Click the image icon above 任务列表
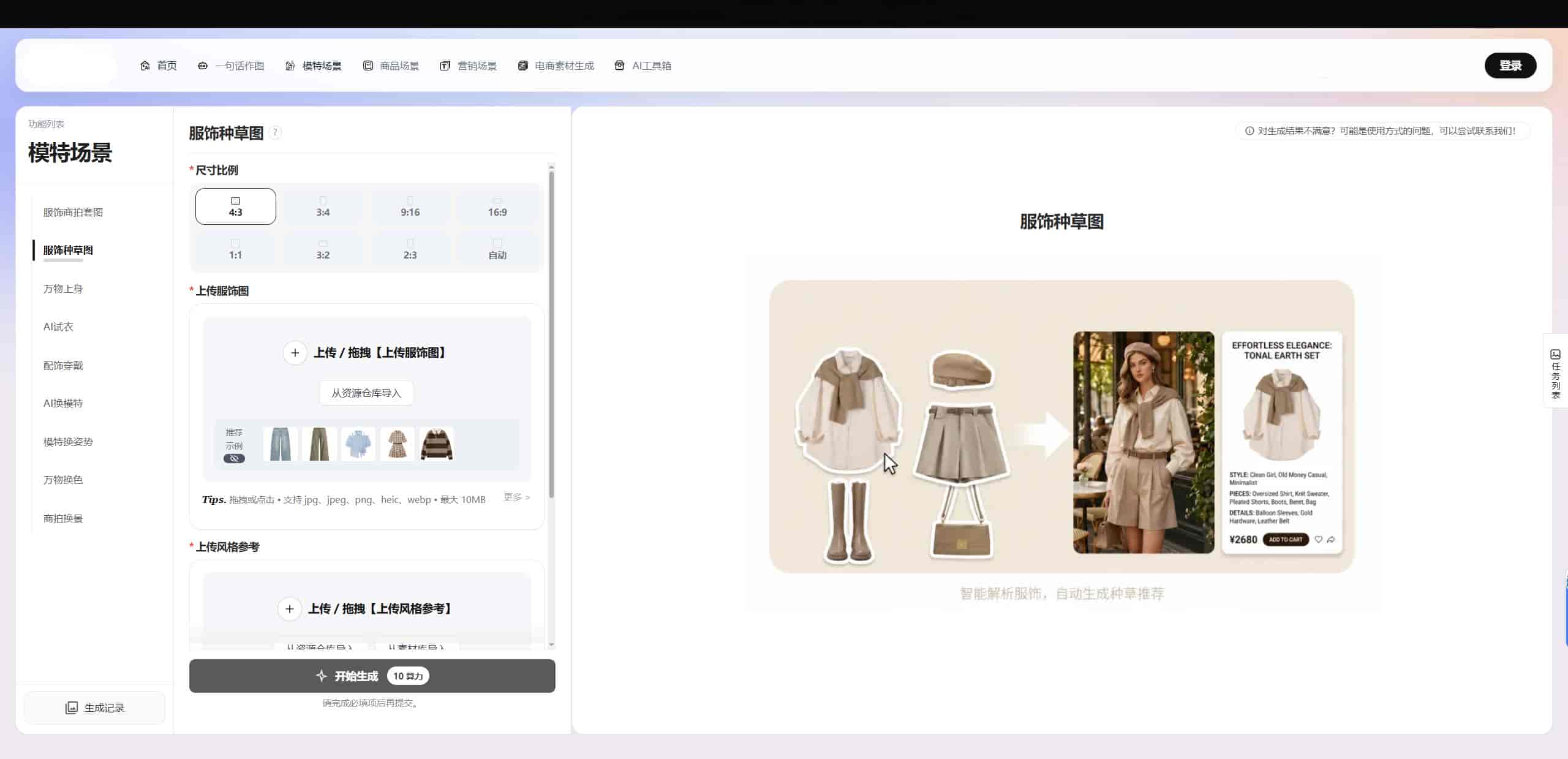The height and width of the screenshot is (759, 1568). [1555, 354]
